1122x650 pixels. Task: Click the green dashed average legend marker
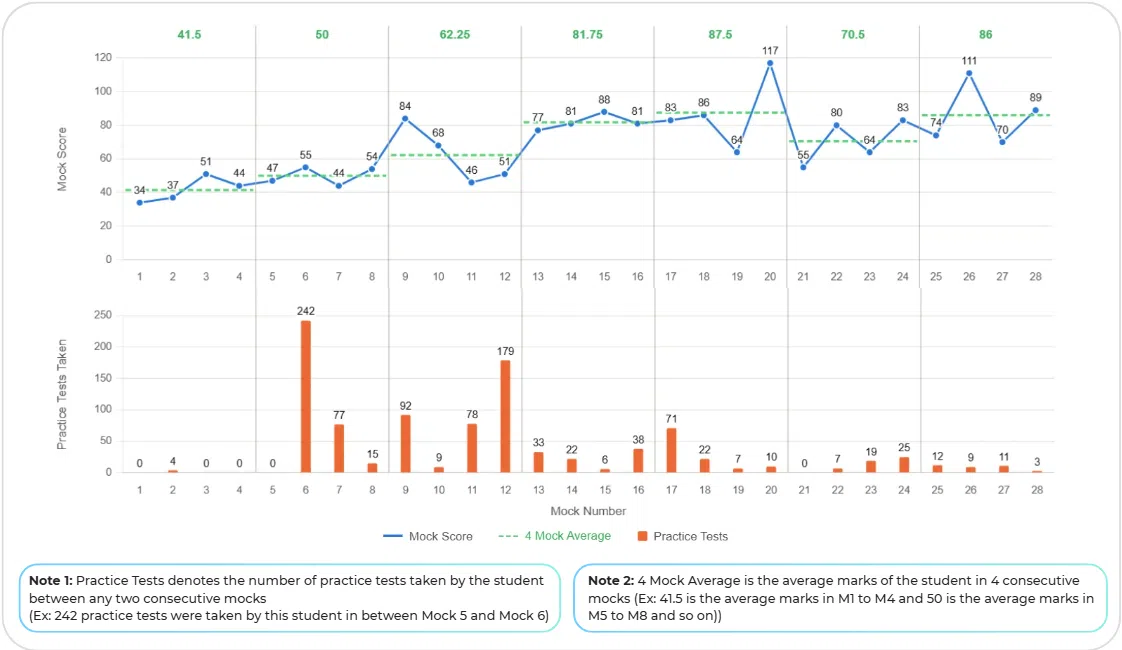508,536
